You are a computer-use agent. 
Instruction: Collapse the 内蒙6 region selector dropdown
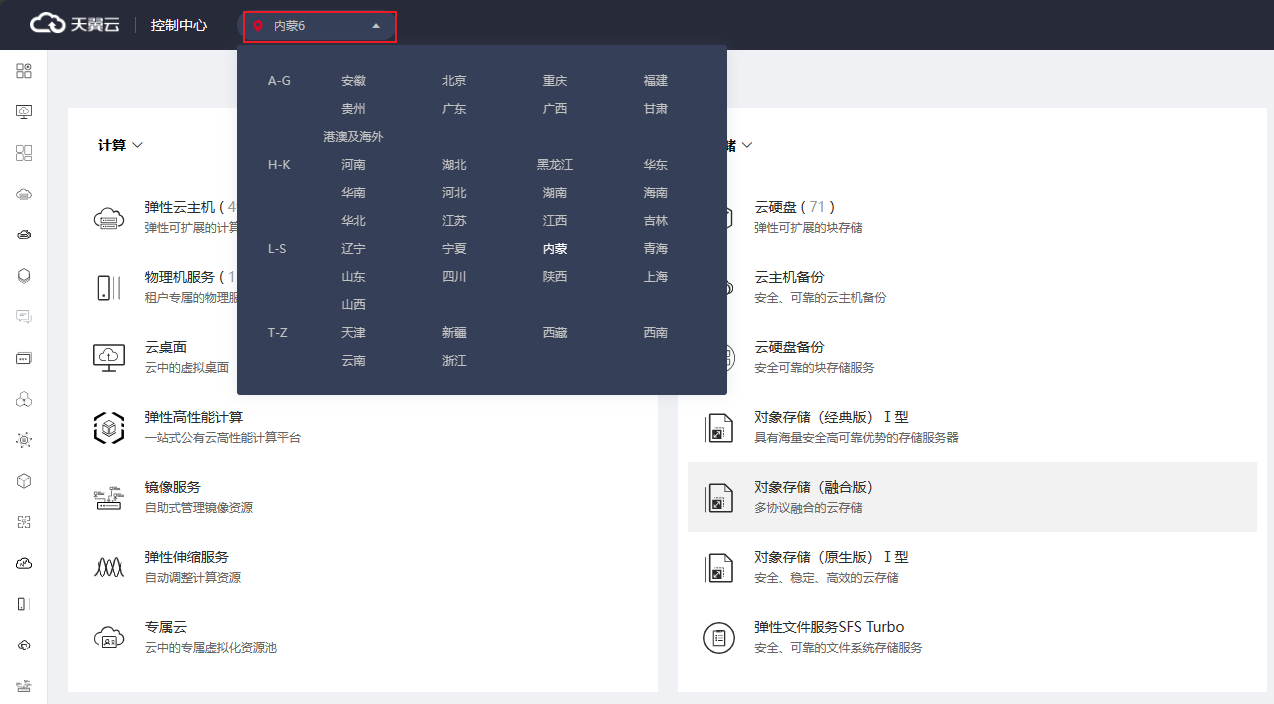(x=376, y=26)
